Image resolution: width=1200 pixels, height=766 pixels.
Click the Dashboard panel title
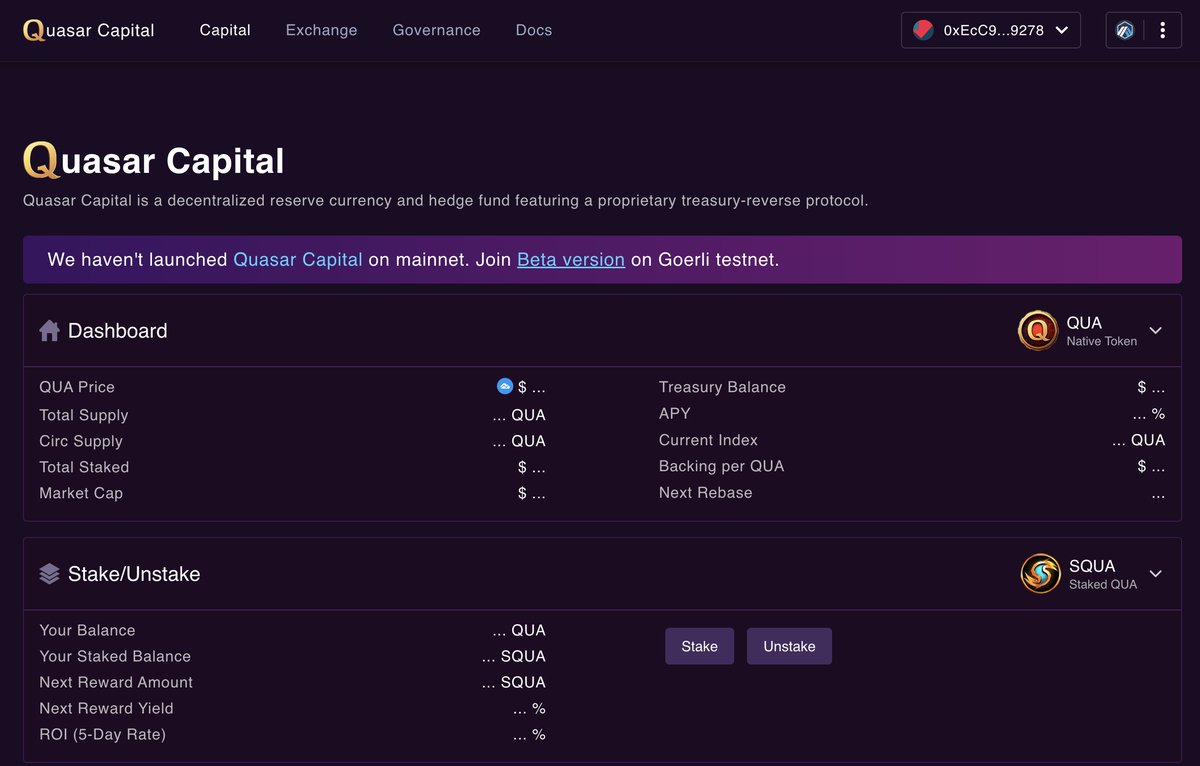118,331
